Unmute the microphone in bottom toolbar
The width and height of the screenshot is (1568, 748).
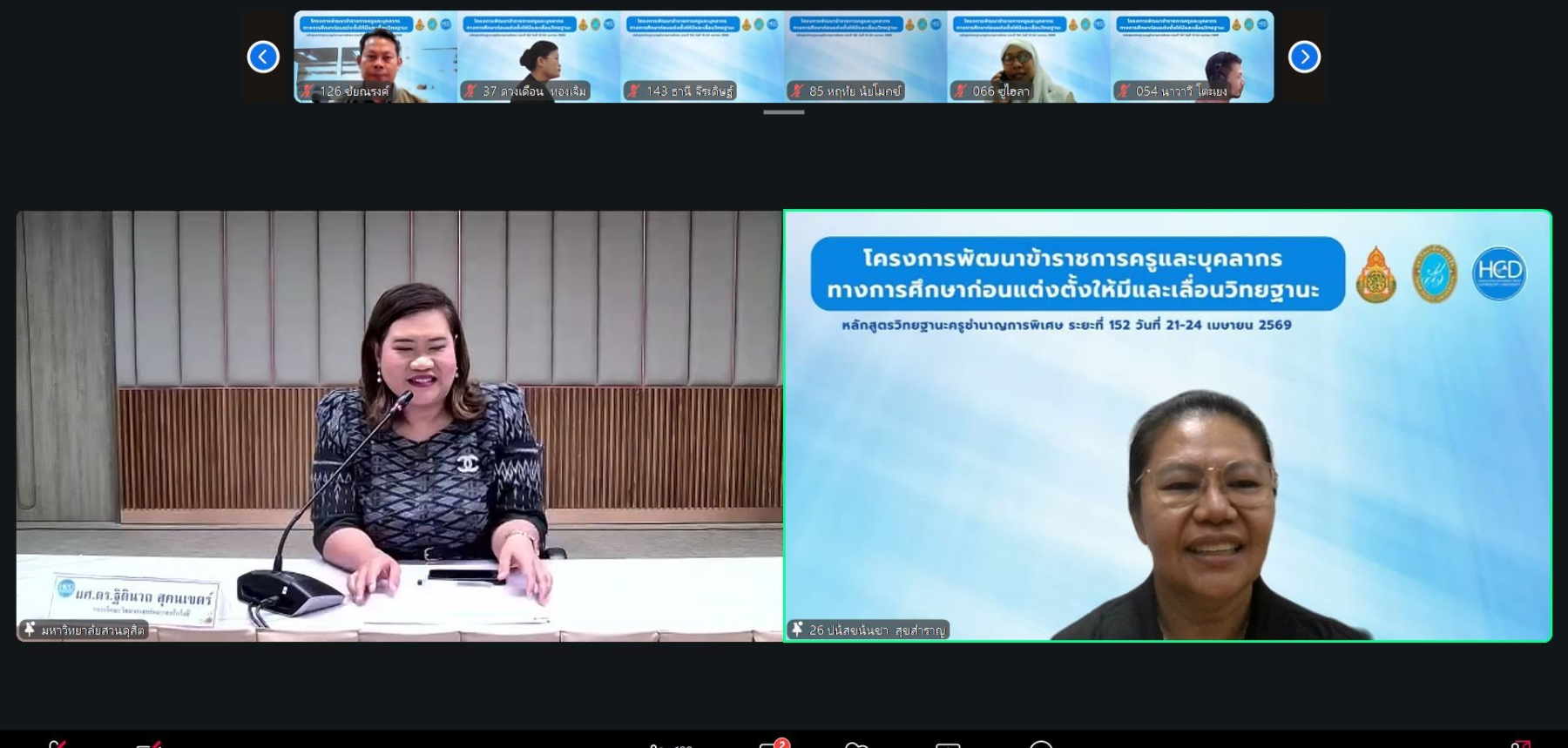(x=57, y=743)
